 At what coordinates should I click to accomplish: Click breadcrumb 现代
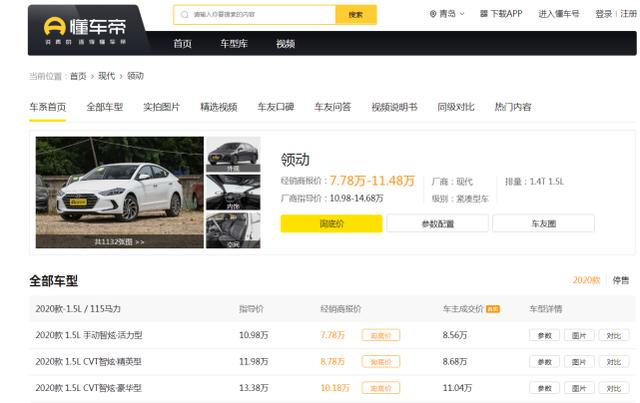[x=107, y=76]
